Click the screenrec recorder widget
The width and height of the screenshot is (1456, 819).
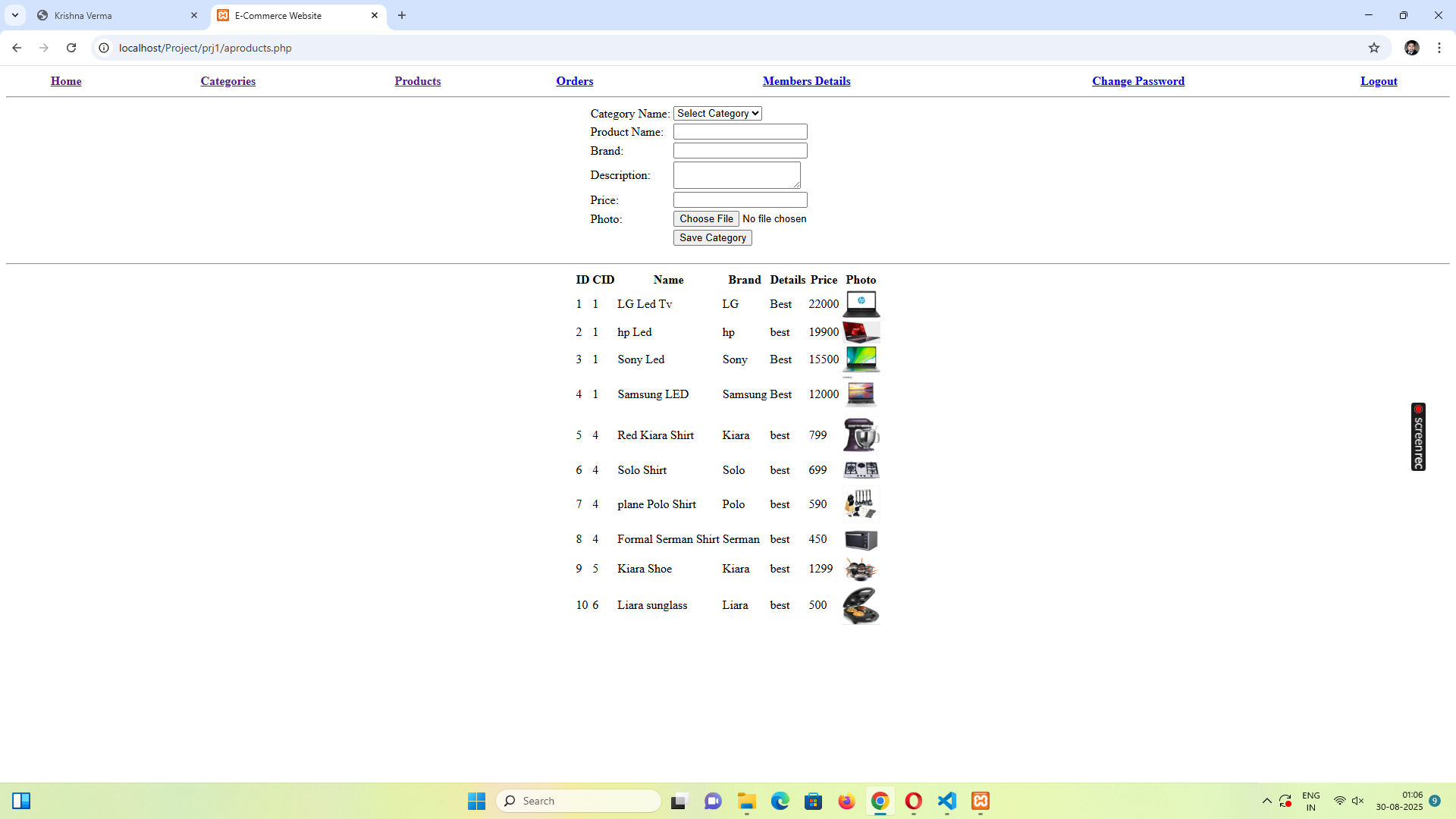pos(1418,437)
